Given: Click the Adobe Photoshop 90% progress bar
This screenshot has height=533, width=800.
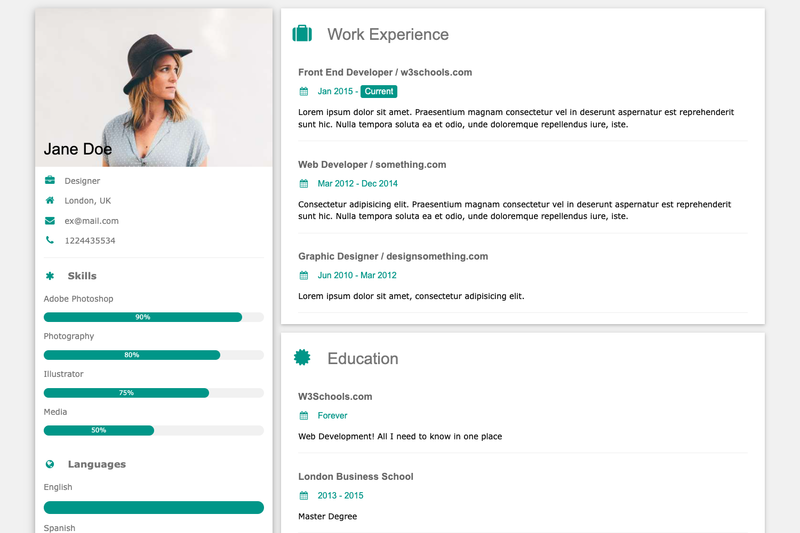Looking at the screenshot, I should pos(154,317).
